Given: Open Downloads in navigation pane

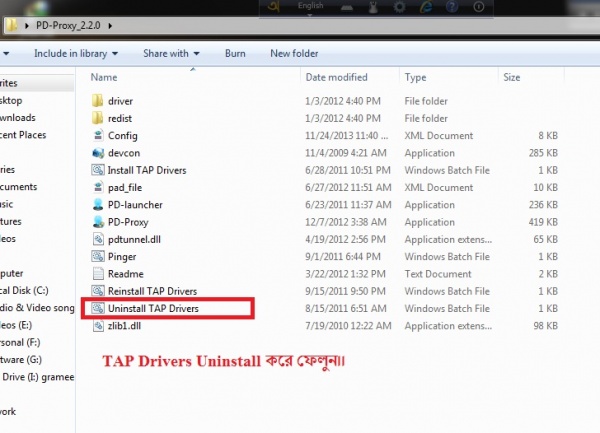Looking at the screenshot, I should (x=18, y=118).
